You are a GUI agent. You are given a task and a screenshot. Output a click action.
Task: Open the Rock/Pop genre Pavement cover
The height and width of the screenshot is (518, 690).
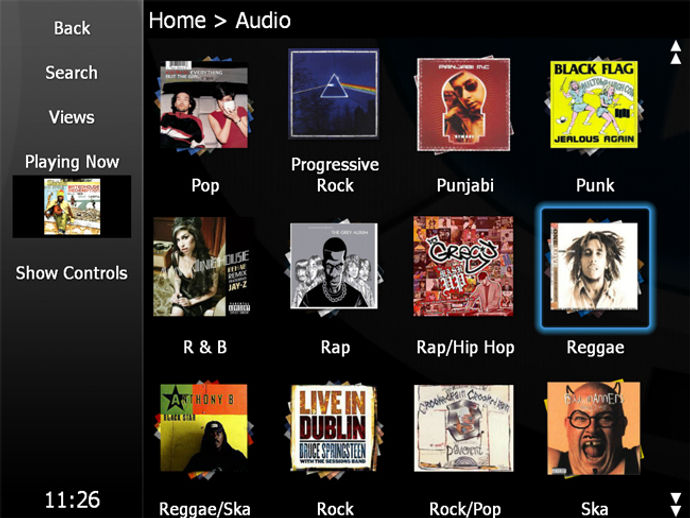pyautogui.click(x=463, y=428)
